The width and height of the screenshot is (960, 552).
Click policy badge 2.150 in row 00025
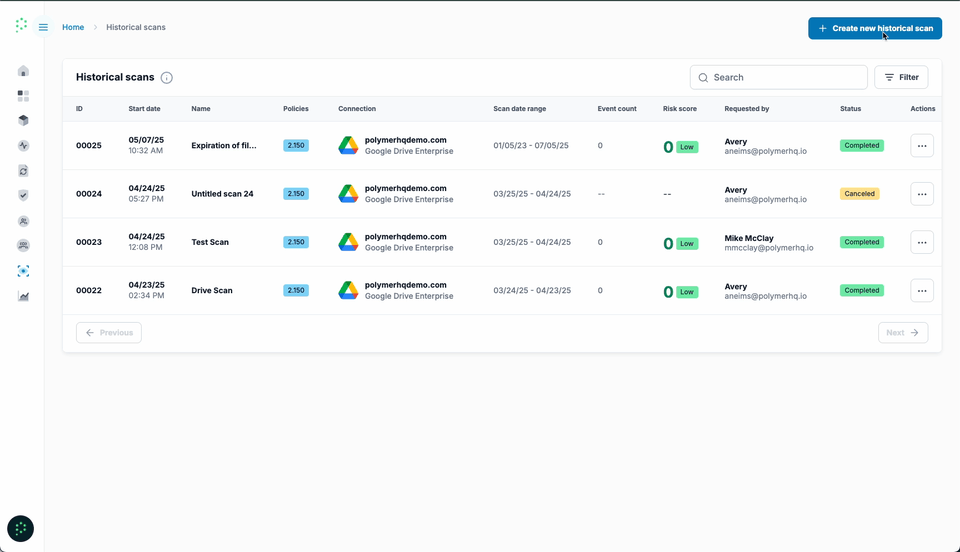click(x=296, y=146)
